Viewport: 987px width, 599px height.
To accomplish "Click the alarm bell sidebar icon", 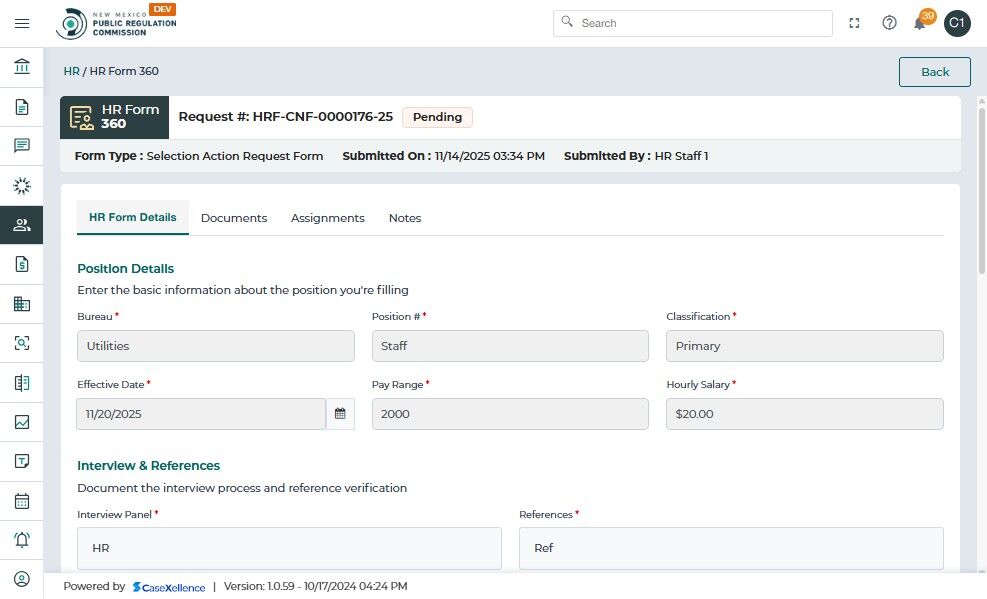I will tap(22, 540).
